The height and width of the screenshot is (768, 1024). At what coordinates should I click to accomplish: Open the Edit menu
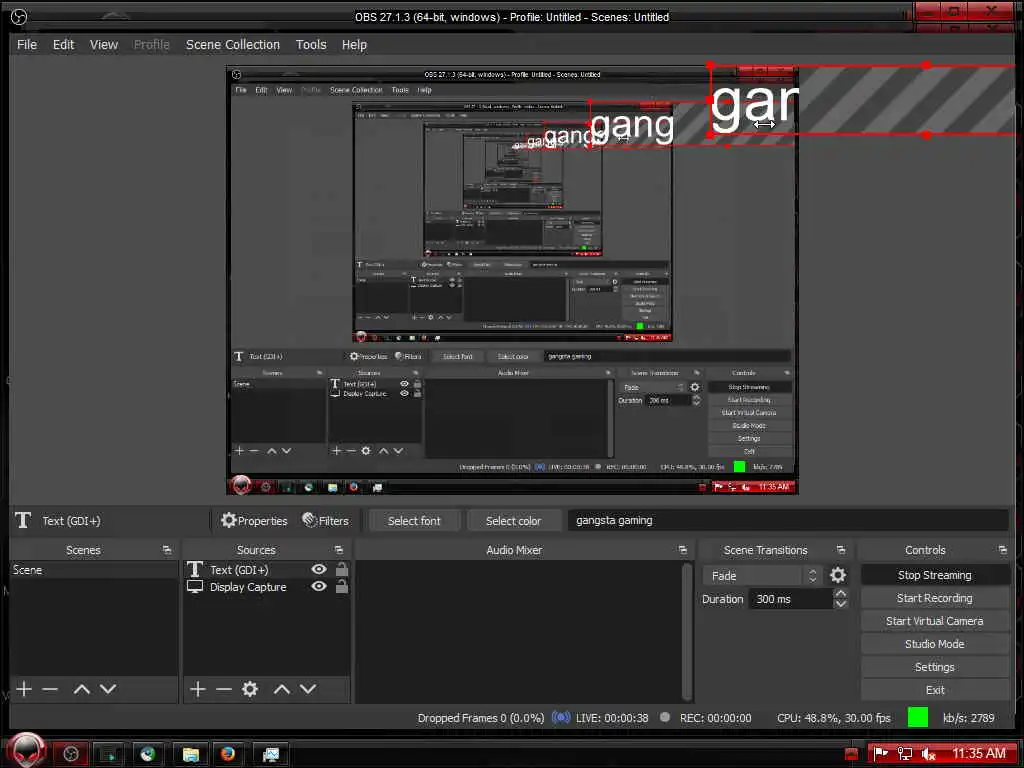click(x=63, y=44)
